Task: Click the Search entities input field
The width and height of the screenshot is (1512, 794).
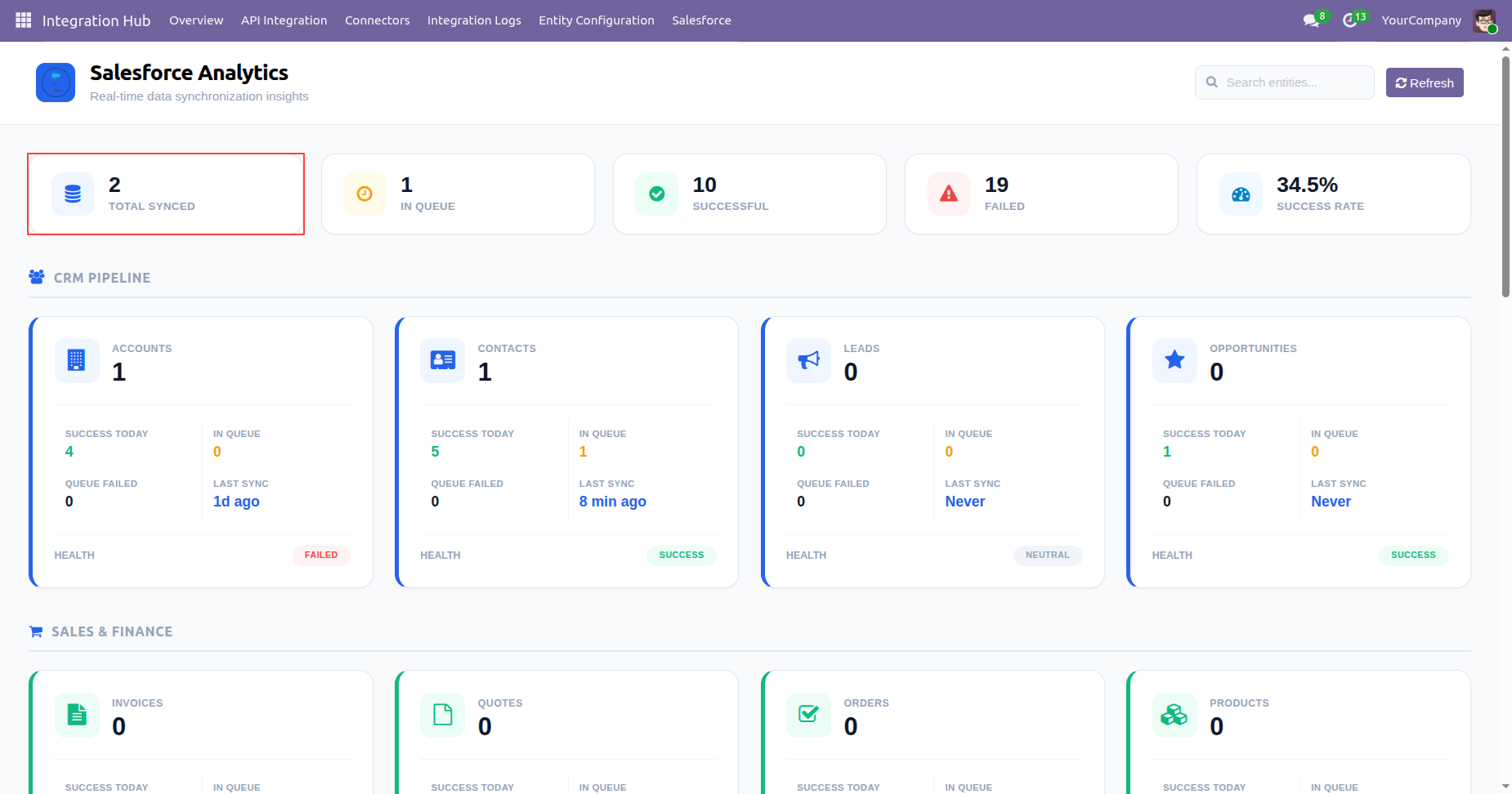Action: click(x=1285, y=83)
